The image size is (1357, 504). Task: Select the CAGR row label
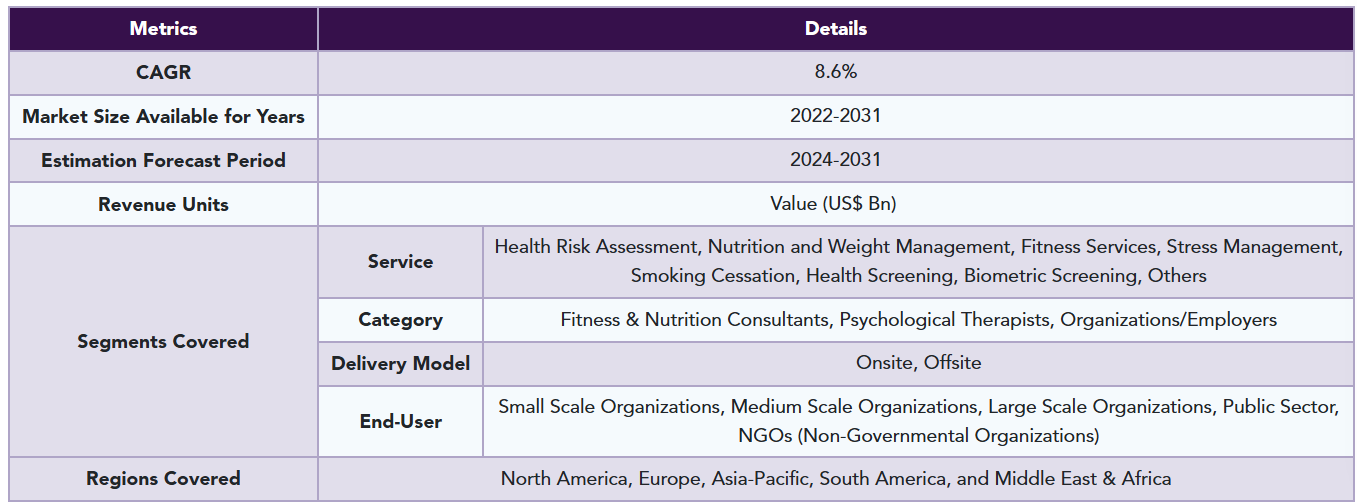pos(163,73)
